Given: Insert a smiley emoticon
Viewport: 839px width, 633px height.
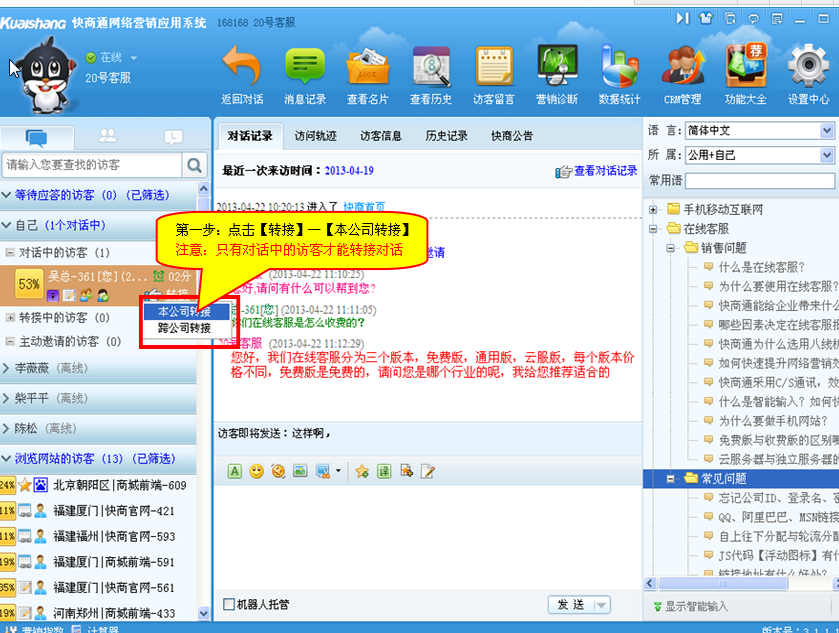Looking at the screenshot, I should [x=256, y=471].
